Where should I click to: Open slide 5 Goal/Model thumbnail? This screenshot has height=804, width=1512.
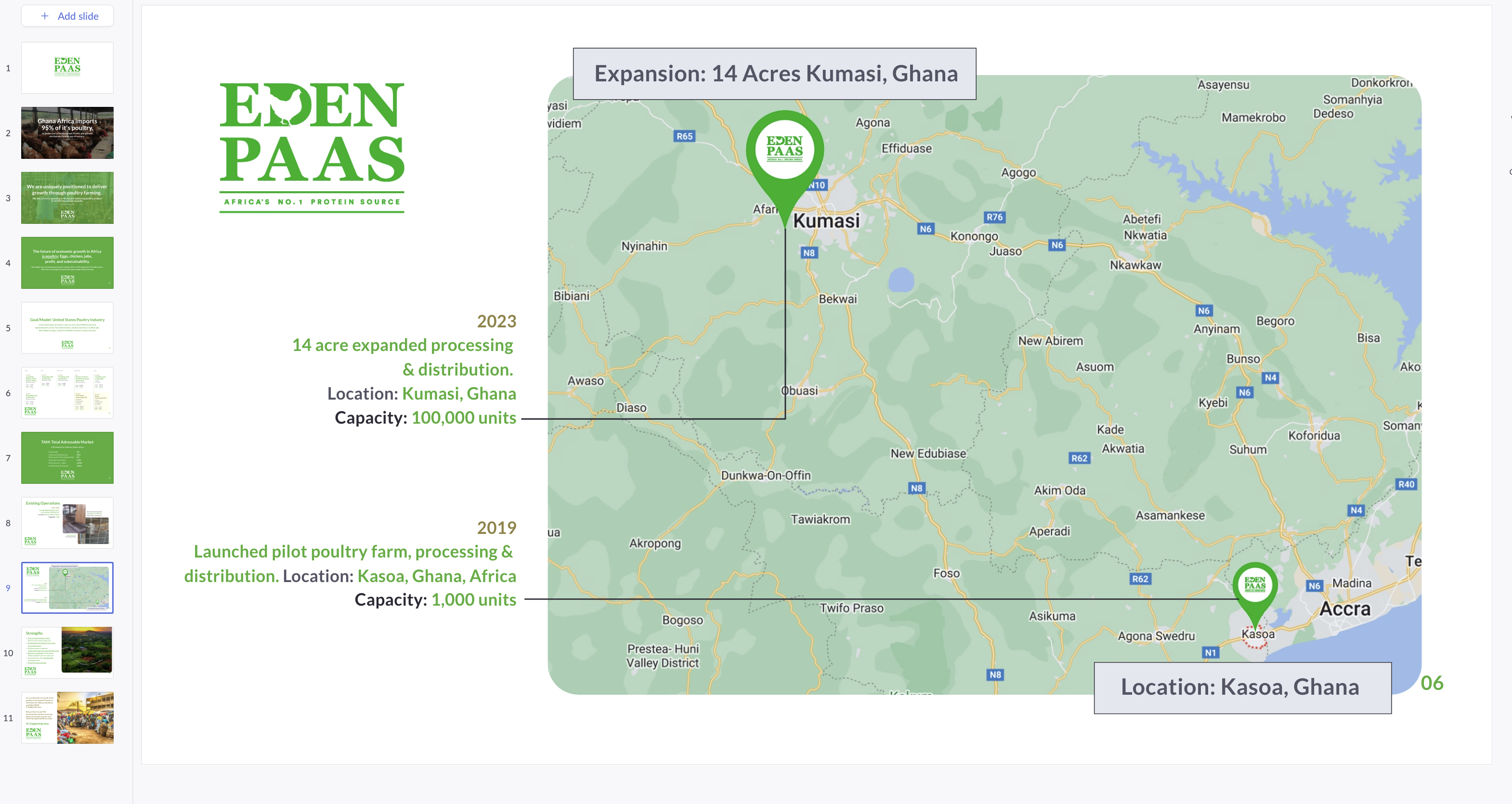(x=67, y=328)
